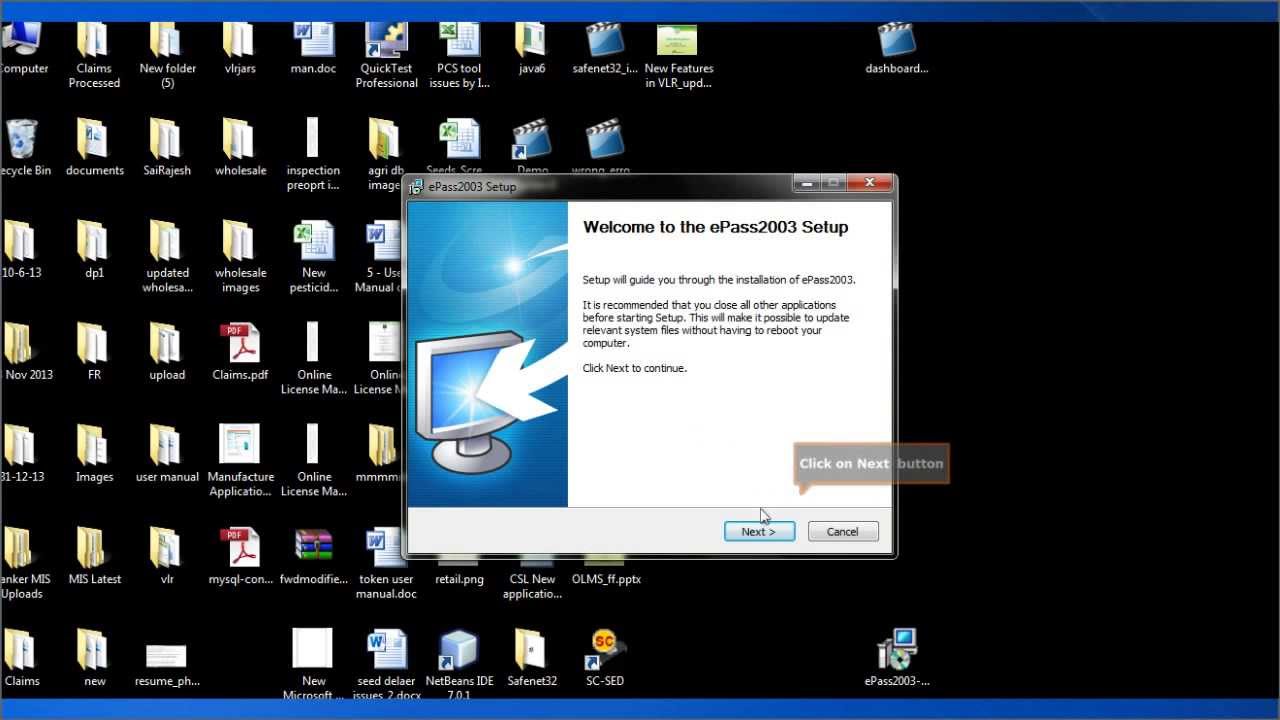
Task: Select the New folder (5) icon
Action: point(167,41)
